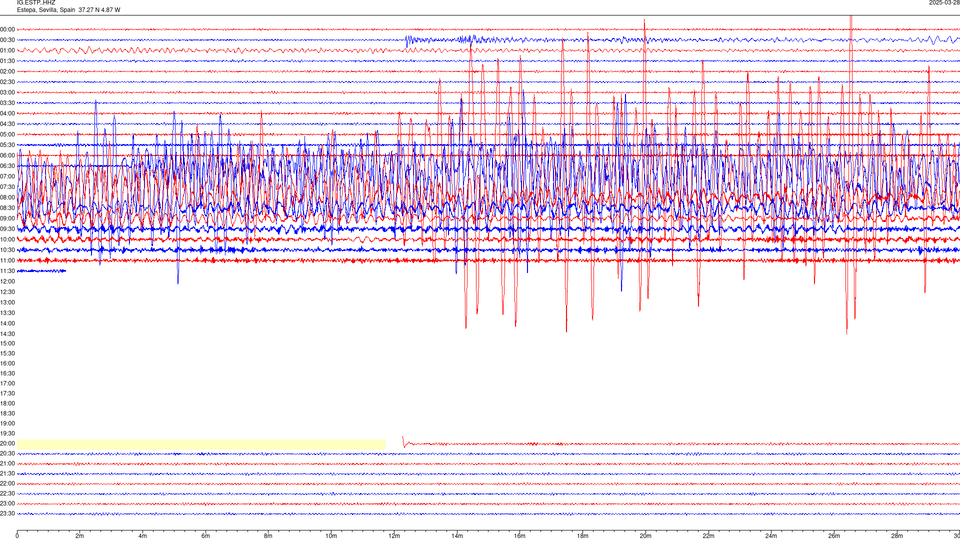Select the 04:30 time row label
The image size is (960, 540).
[x=7, y=124]
